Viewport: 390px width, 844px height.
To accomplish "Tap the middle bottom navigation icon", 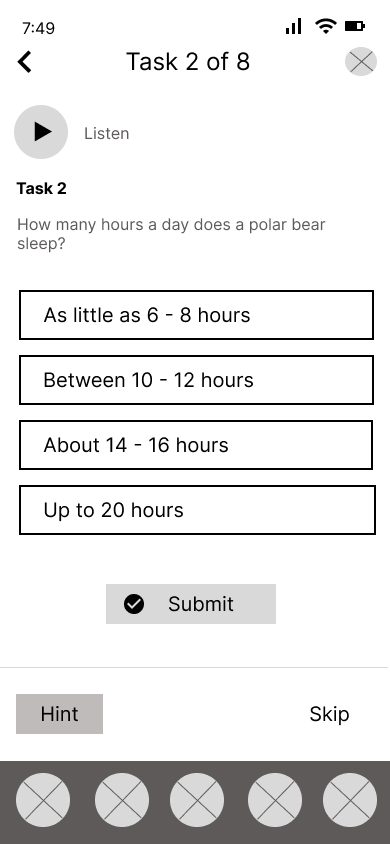I will tap(197, 800).
